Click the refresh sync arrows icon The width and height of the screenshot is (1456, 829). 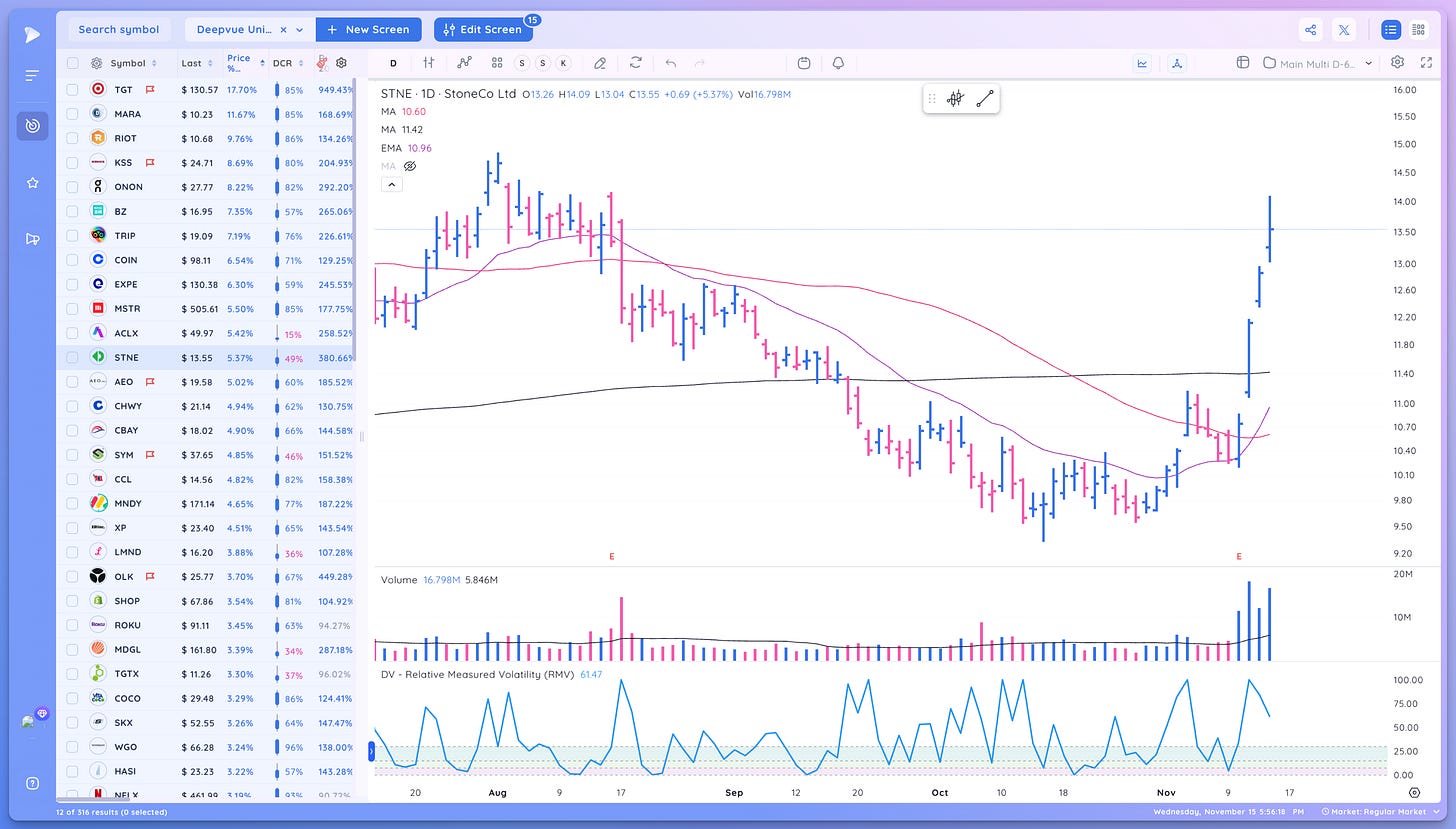coord(636,63)
